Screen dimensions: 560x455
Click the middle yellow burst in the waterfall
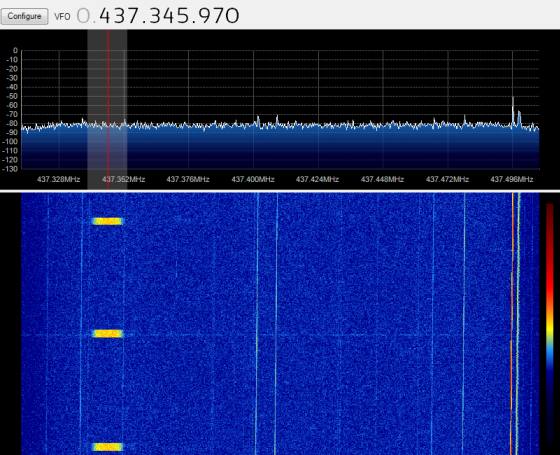107,334
